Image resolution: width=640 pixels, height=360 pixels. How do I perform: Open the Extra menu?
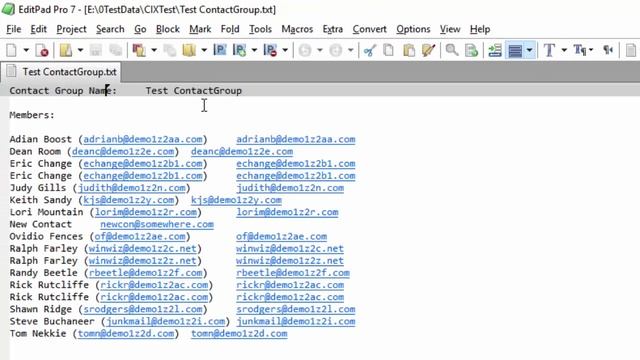pos(333,29)
